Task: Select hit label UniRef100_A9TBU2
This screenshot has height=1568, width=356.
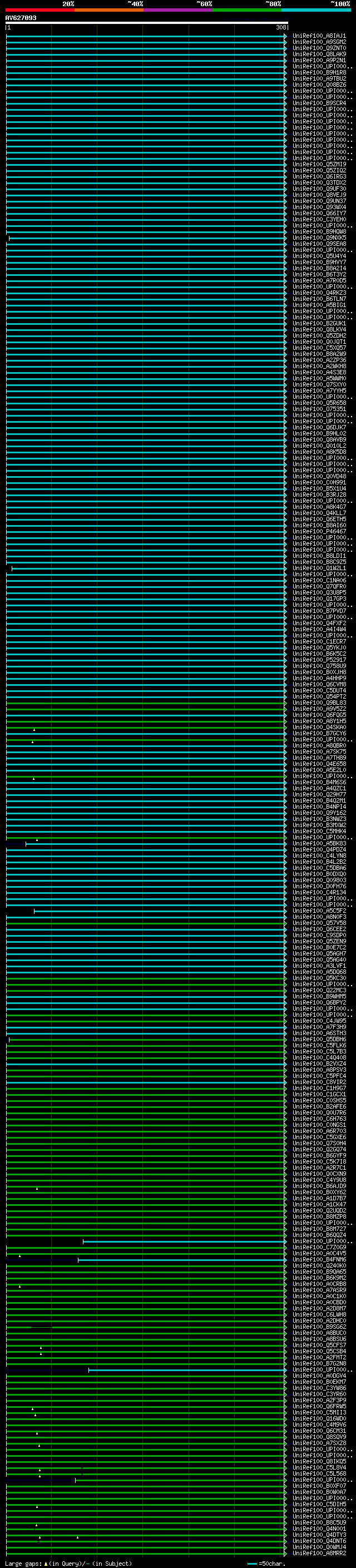Action: coord(319,78)
